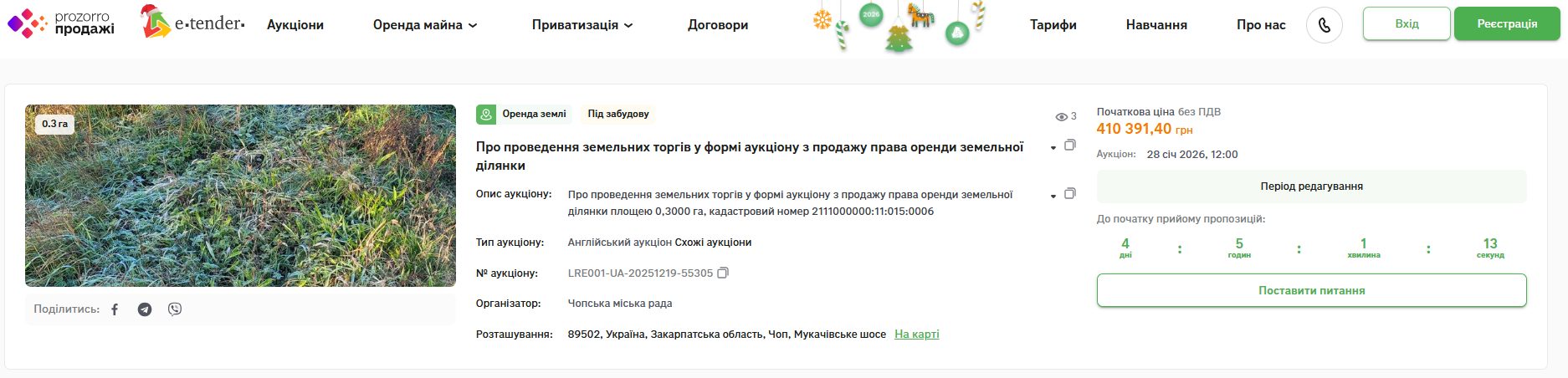
Task: Click the phone contact icon in header
Action: point(1324,25)
